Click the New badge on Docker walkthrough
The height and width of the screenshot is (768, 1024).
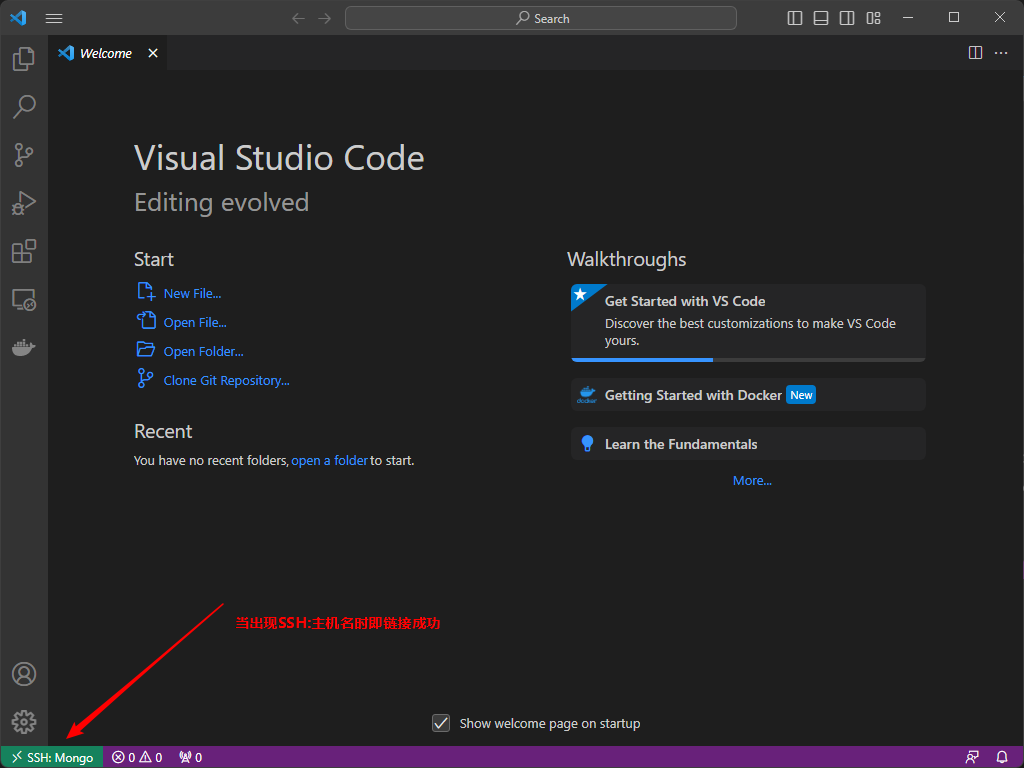pos(801,395)
